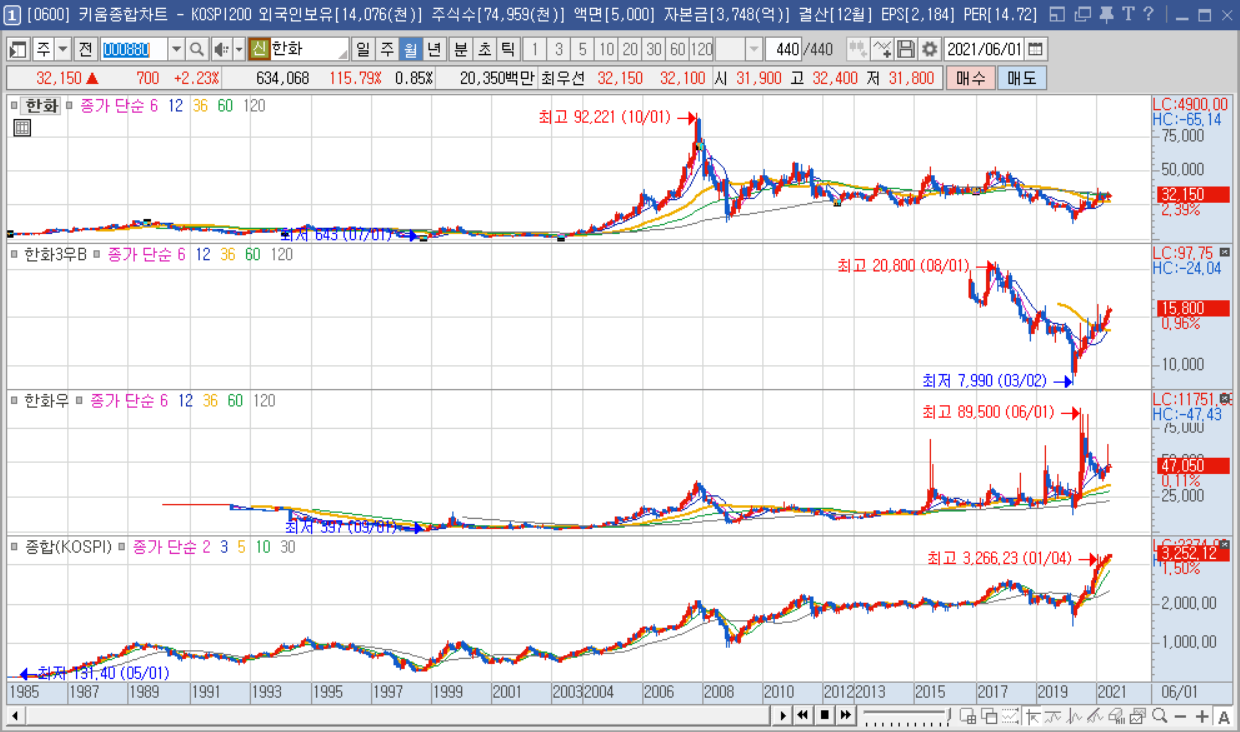Open the dropdown arrow next to 주 selector
The image size is (1240, 732).
[63, 49]
